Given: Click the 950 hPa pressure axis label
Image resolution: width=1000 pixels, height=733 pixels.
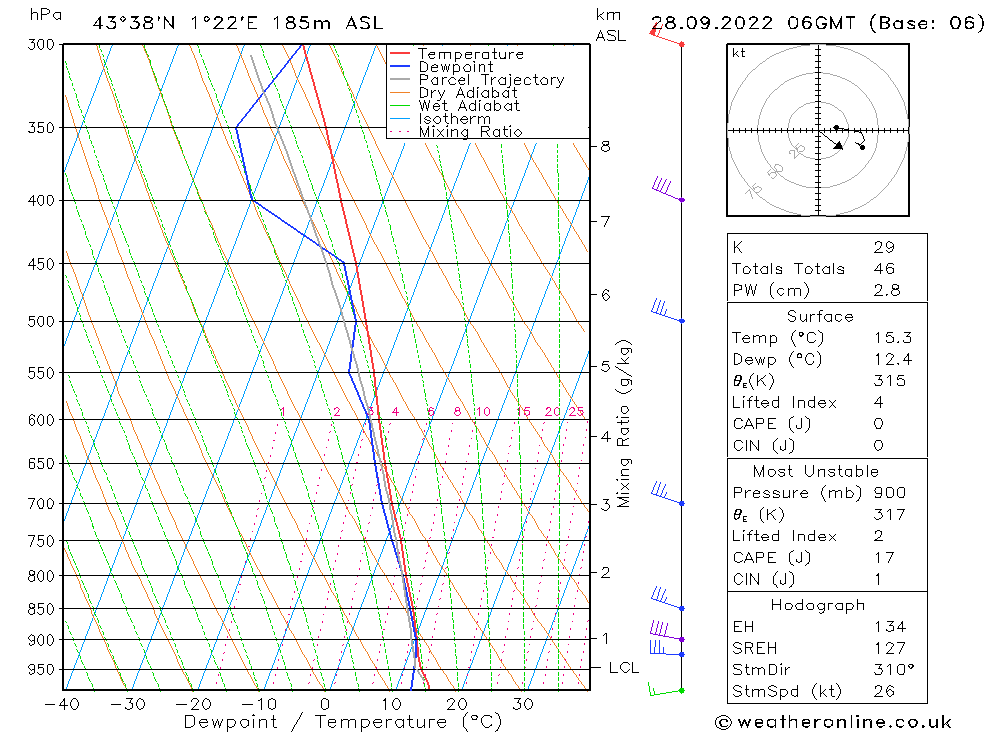Looking at the screenshot, I should click(x=41, y=670).
